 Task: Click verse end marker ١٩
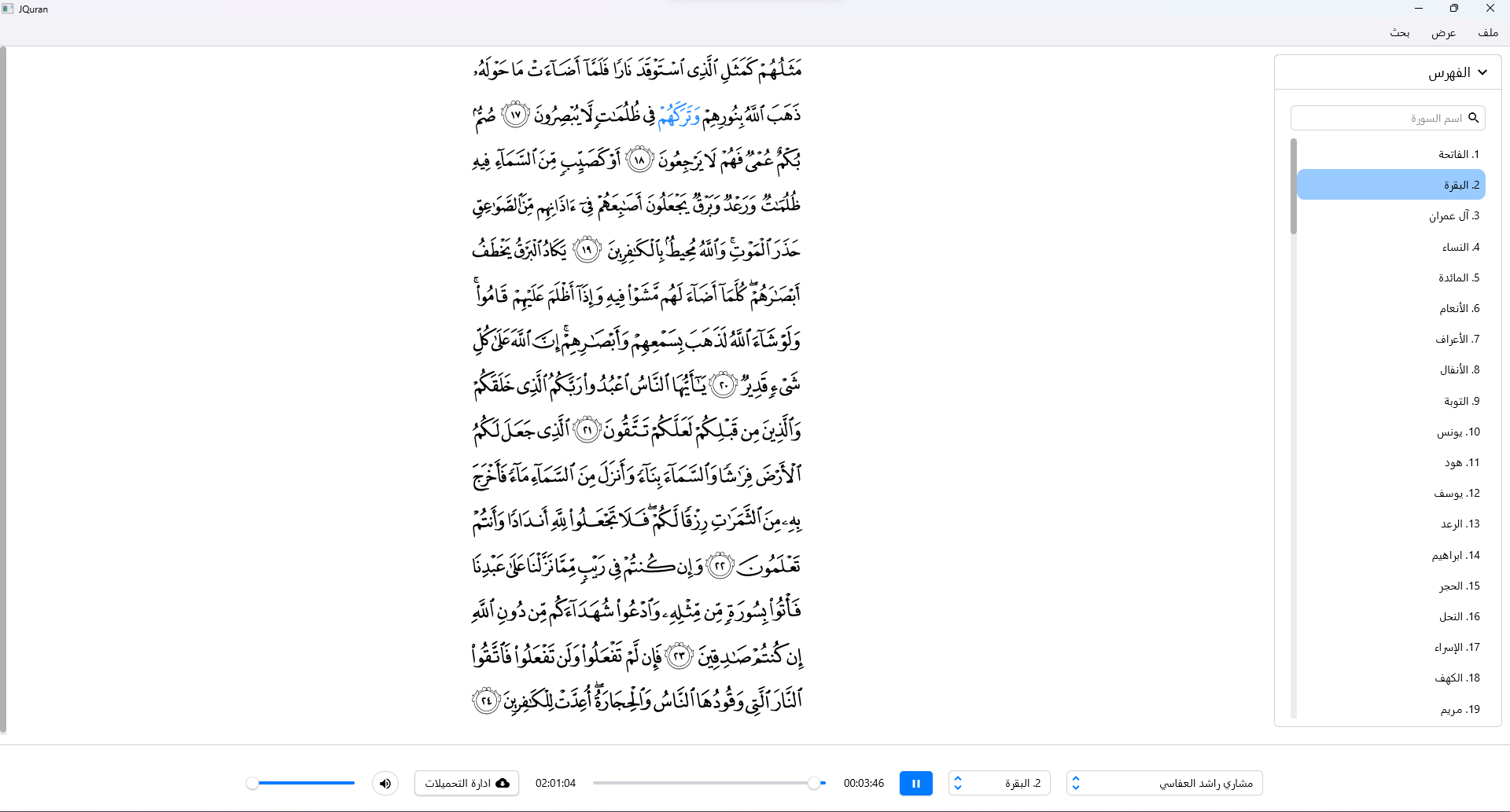[x=587, y=250]
